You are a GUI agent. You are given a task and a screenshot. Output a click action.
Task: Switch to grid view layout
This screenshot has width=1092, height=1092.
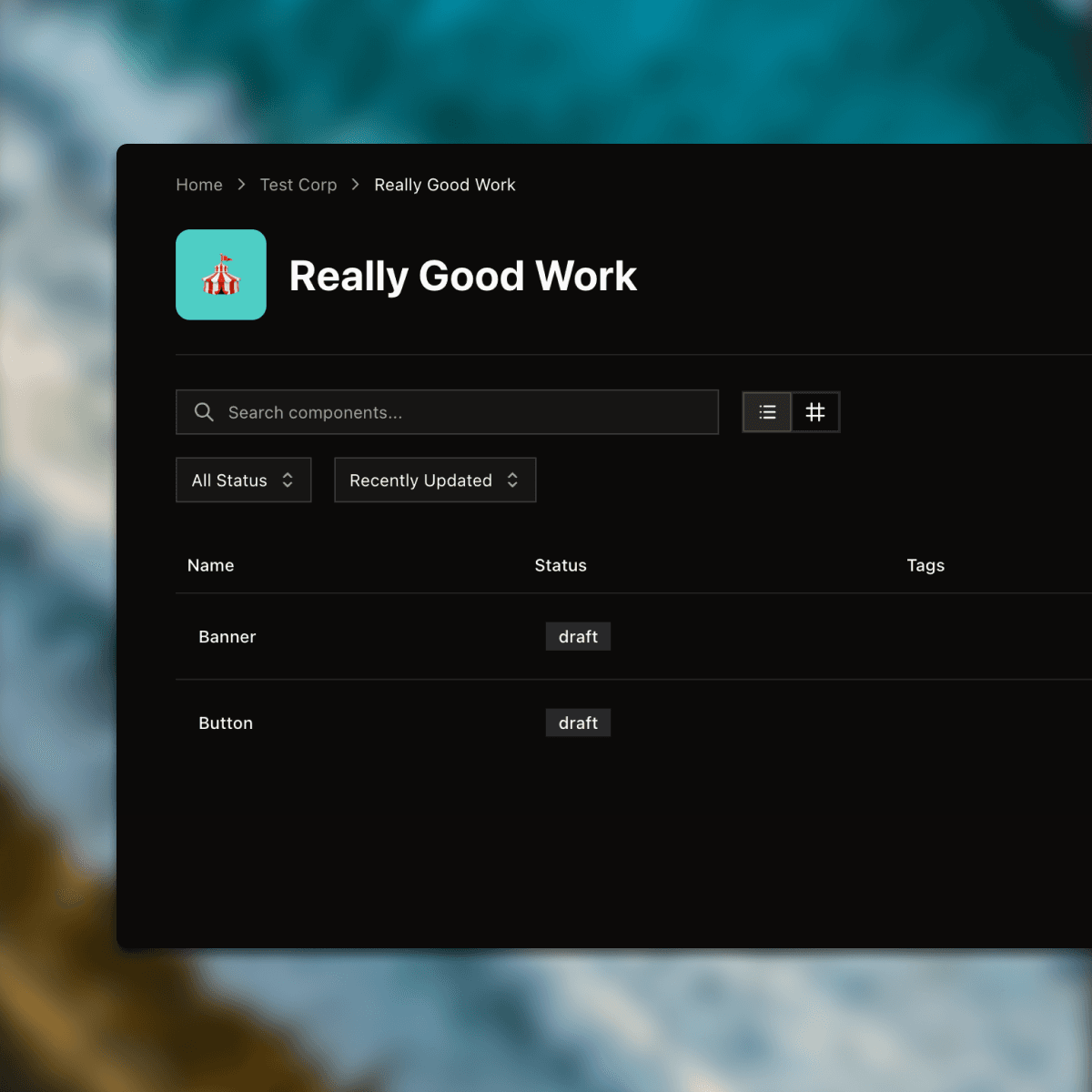tap(815, 412)
